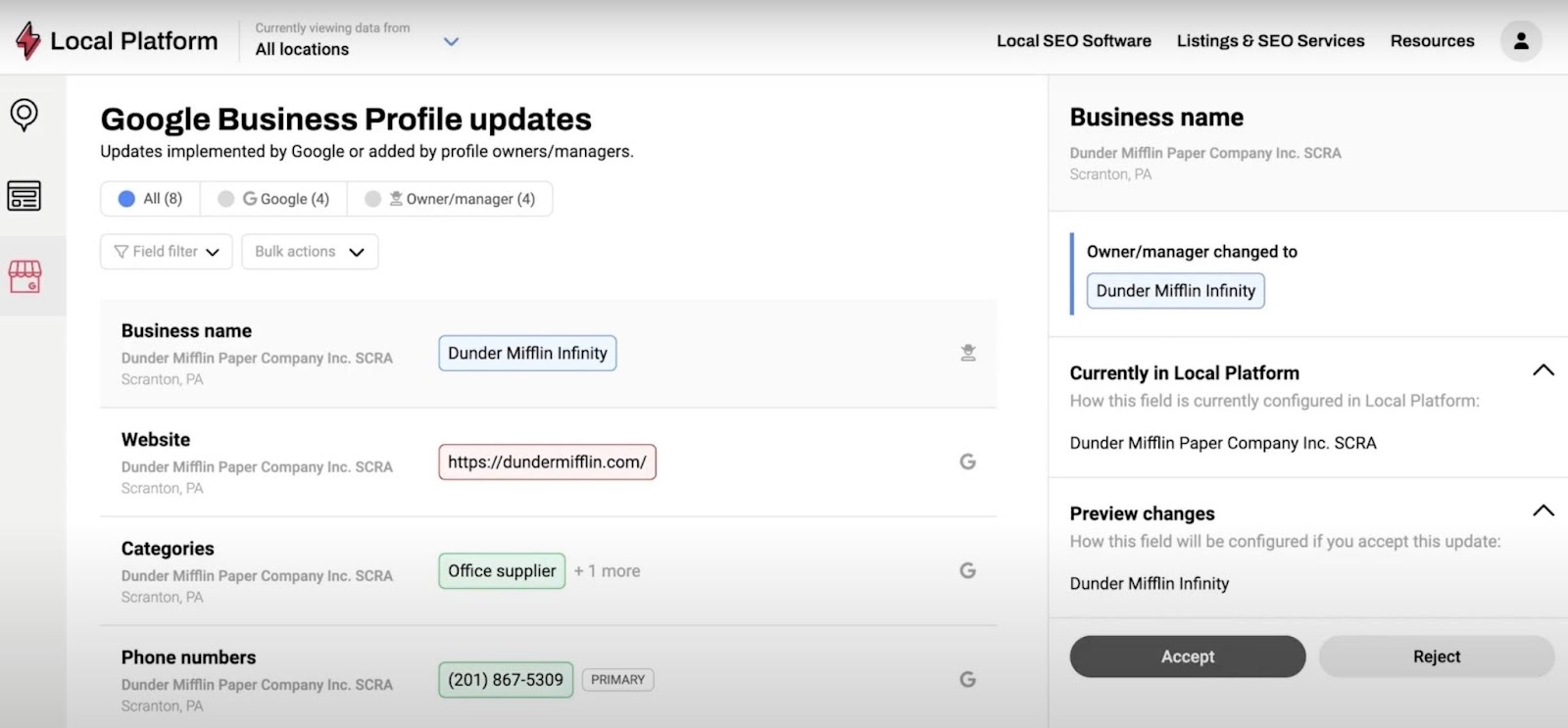Click the Google icon in Categories row
The height and width of the screenshot is (728, 1568).
pos(967,570)
